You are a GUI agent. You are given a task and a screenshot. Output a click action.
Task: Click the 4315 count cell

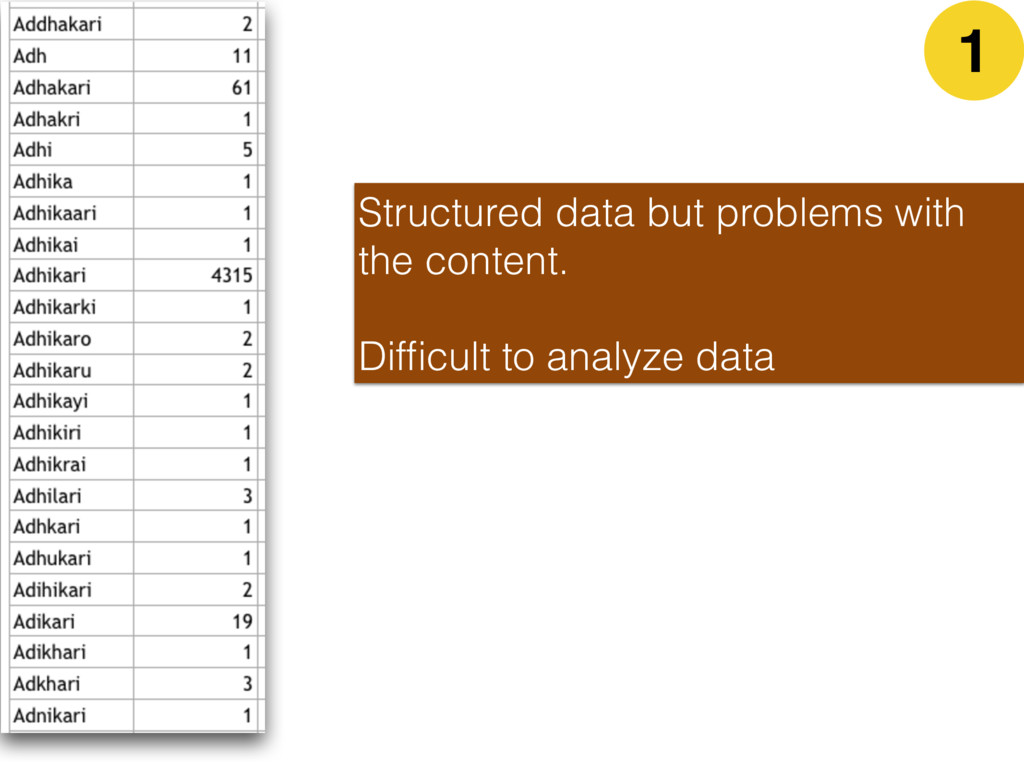(196, 276)
